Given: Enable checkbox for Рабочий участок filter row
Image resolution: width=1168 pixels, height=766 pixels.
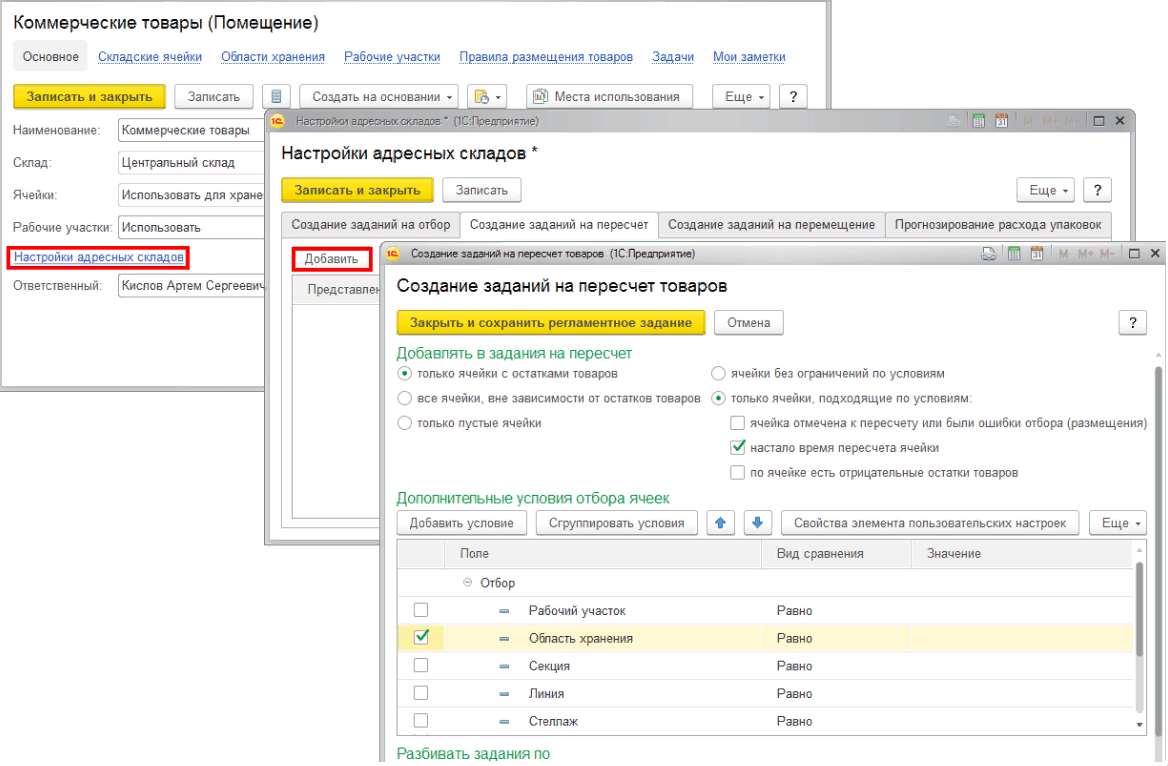Looking at the screenshot, I should 421,610.
